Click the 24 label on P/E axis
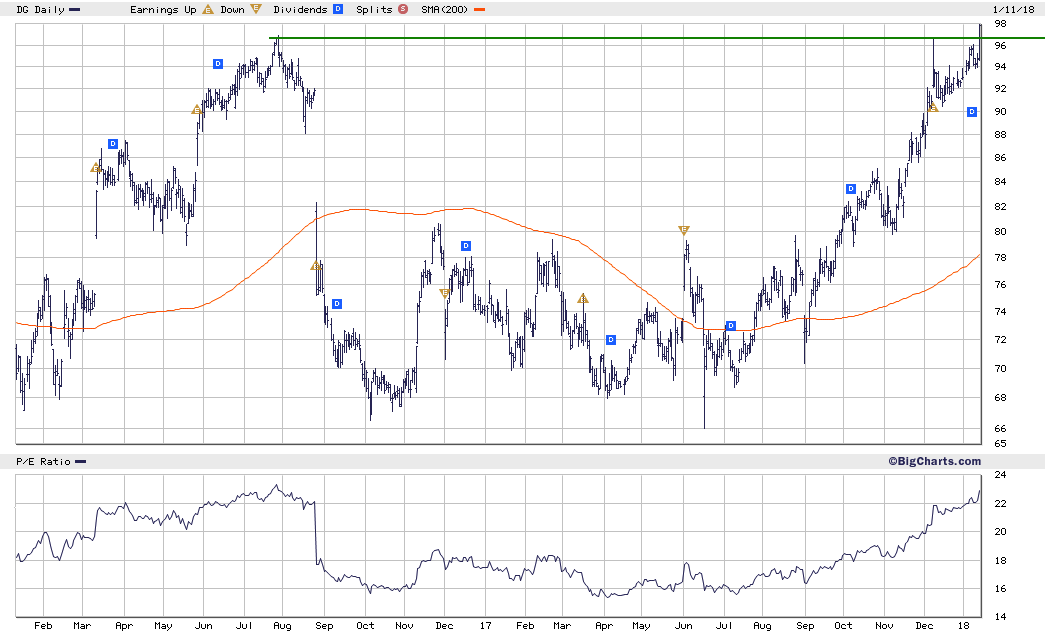 (x=1000, y=475)
